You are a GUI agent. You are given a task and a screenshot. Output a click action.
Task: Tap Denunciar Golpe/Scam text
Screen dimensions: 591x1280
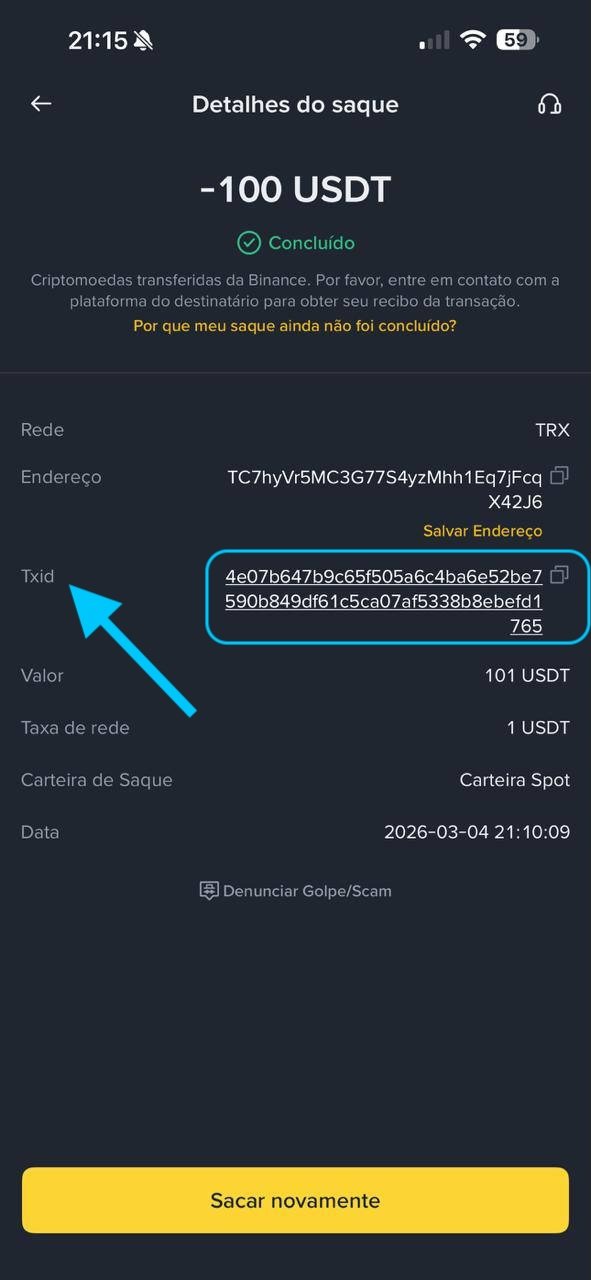point(307,890)
